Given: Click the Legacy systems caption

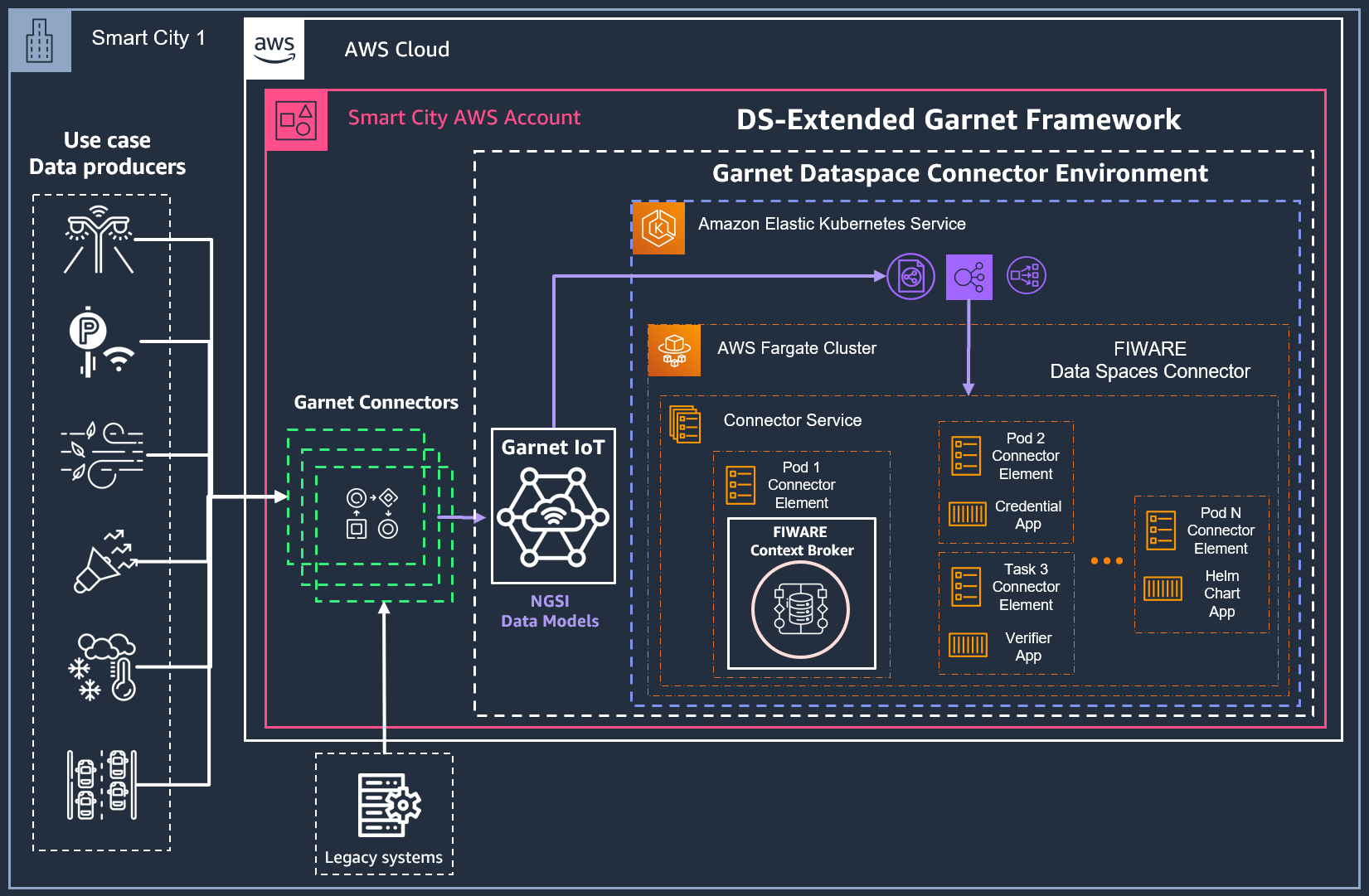Looking at the screenshot, I should click(x=383, y=857).
